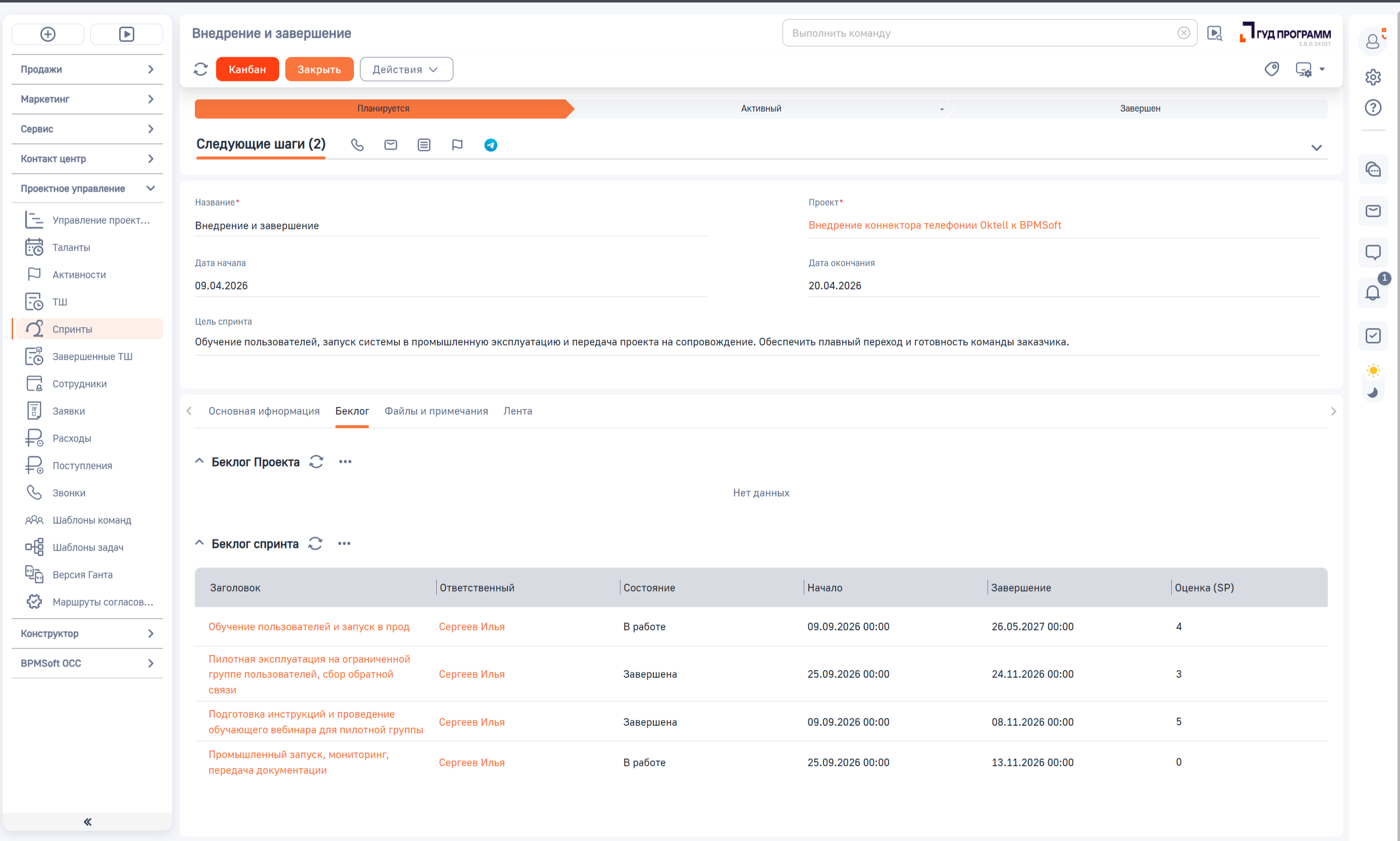
Task: Collapse the left sidebar with double arrow
Action: tap(87, 822)
